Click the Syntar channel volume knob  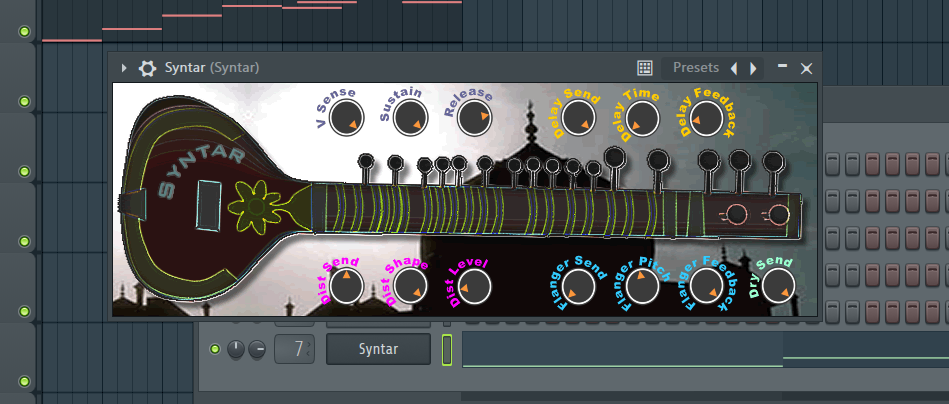(257, 349)
